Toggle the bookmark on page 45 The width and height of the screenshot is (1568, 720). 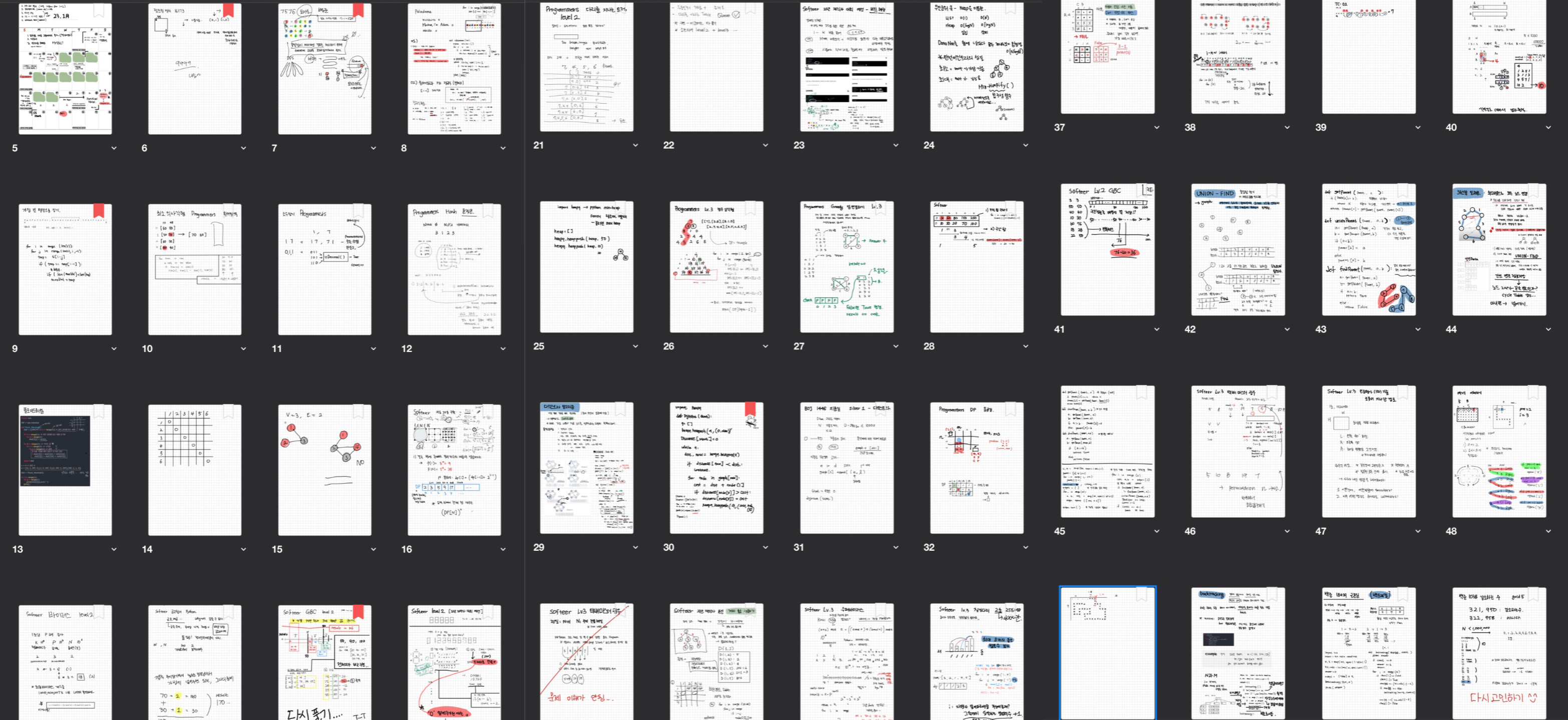point(1141,393)
